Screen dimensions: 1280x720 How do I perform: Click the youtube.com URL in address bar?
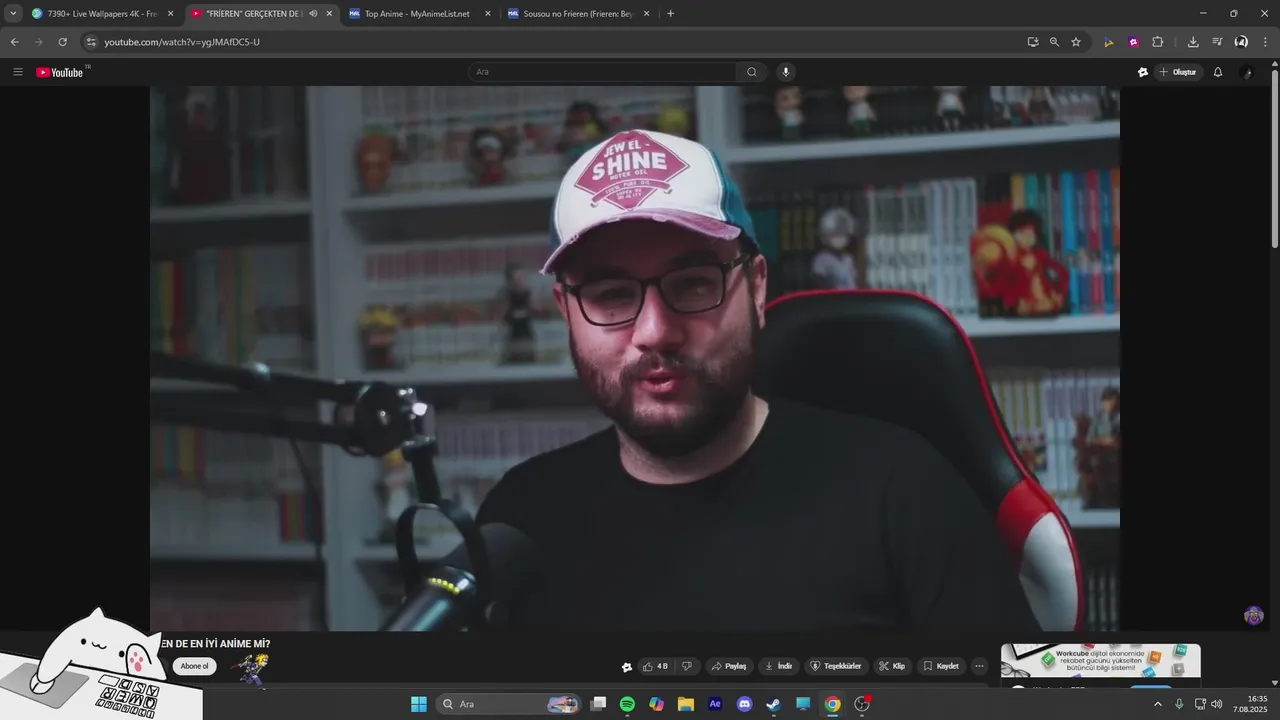click(x=182, y=42)
